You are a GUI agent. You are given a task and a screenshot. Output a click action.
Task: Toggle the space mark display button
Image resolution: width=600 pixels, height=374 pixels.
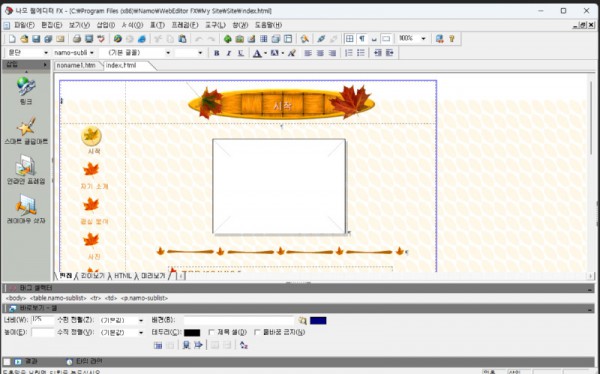click(x=374, y=39)
